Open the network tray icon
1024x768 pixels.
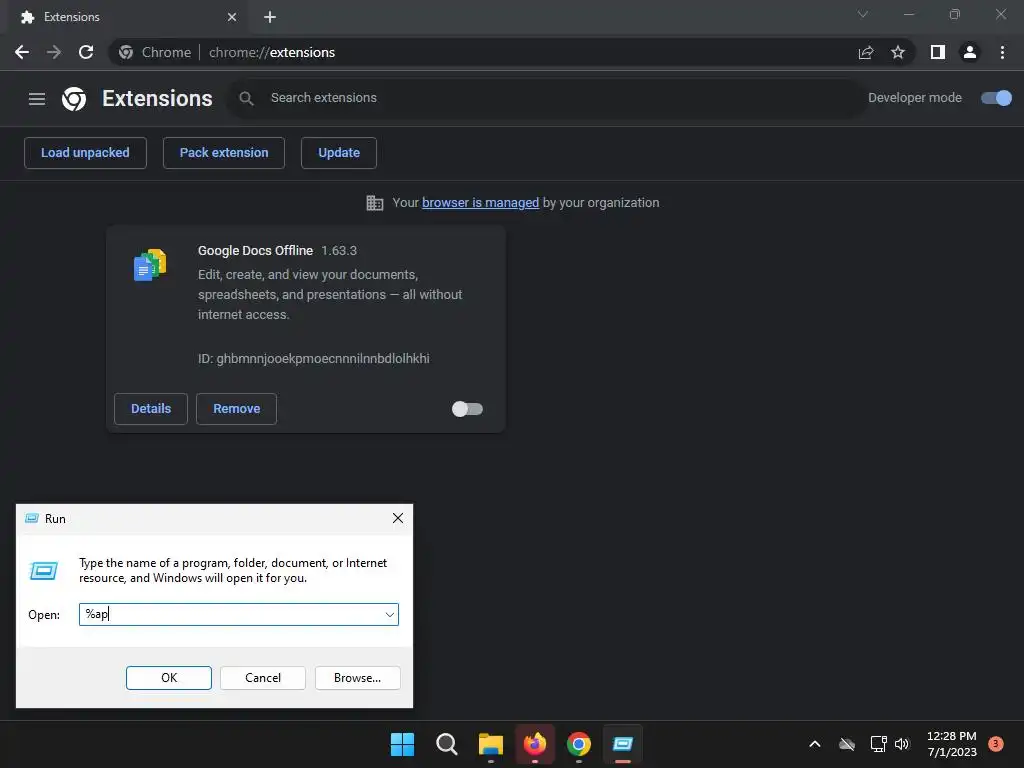pyautogui.click(x=878, y=744)
